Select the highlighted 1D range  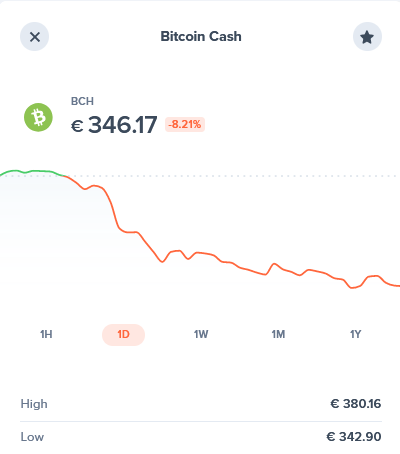pyautogui.click(x=123, y=335)
